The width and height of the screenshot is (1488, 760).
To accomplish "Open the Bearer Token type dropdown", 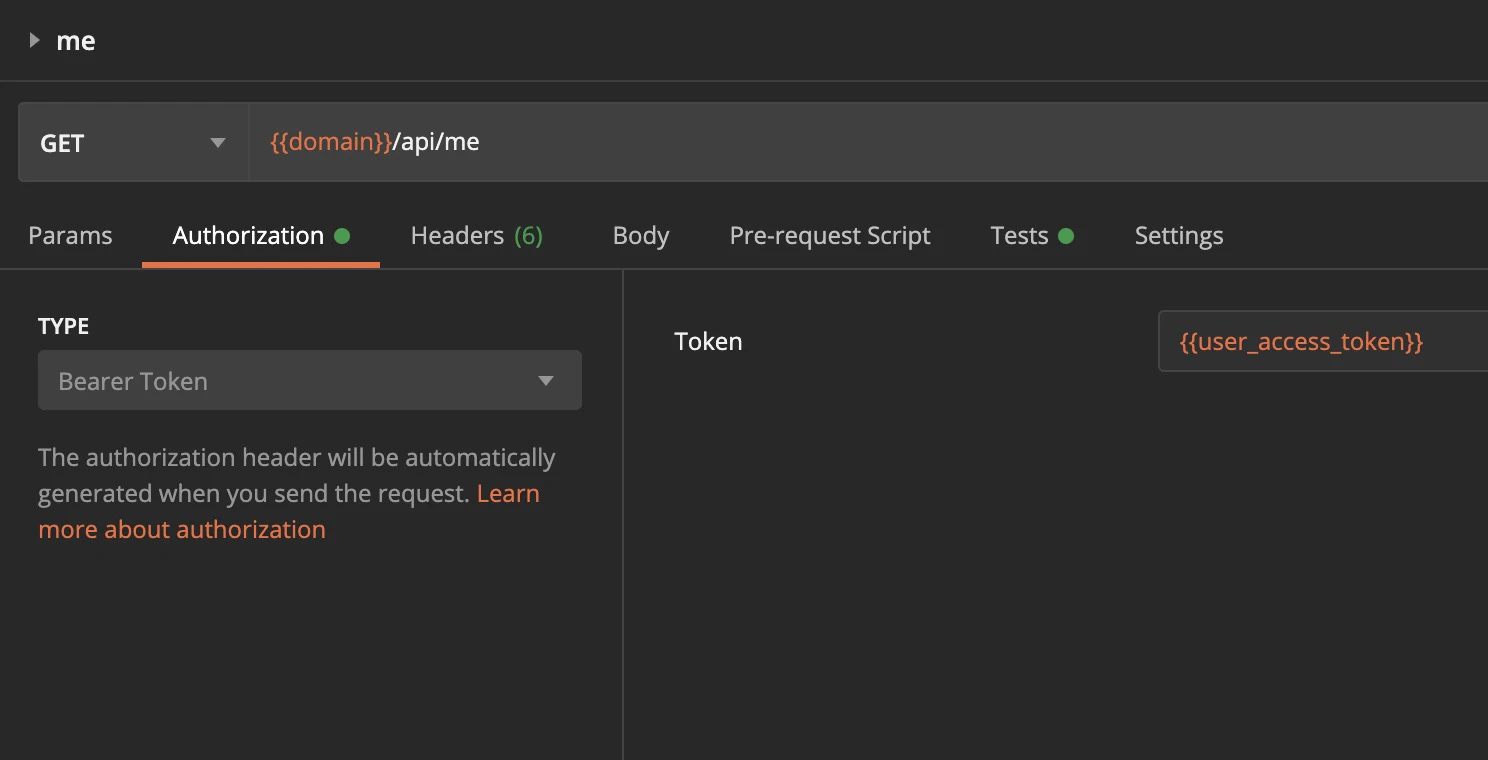I will [310, 380].
